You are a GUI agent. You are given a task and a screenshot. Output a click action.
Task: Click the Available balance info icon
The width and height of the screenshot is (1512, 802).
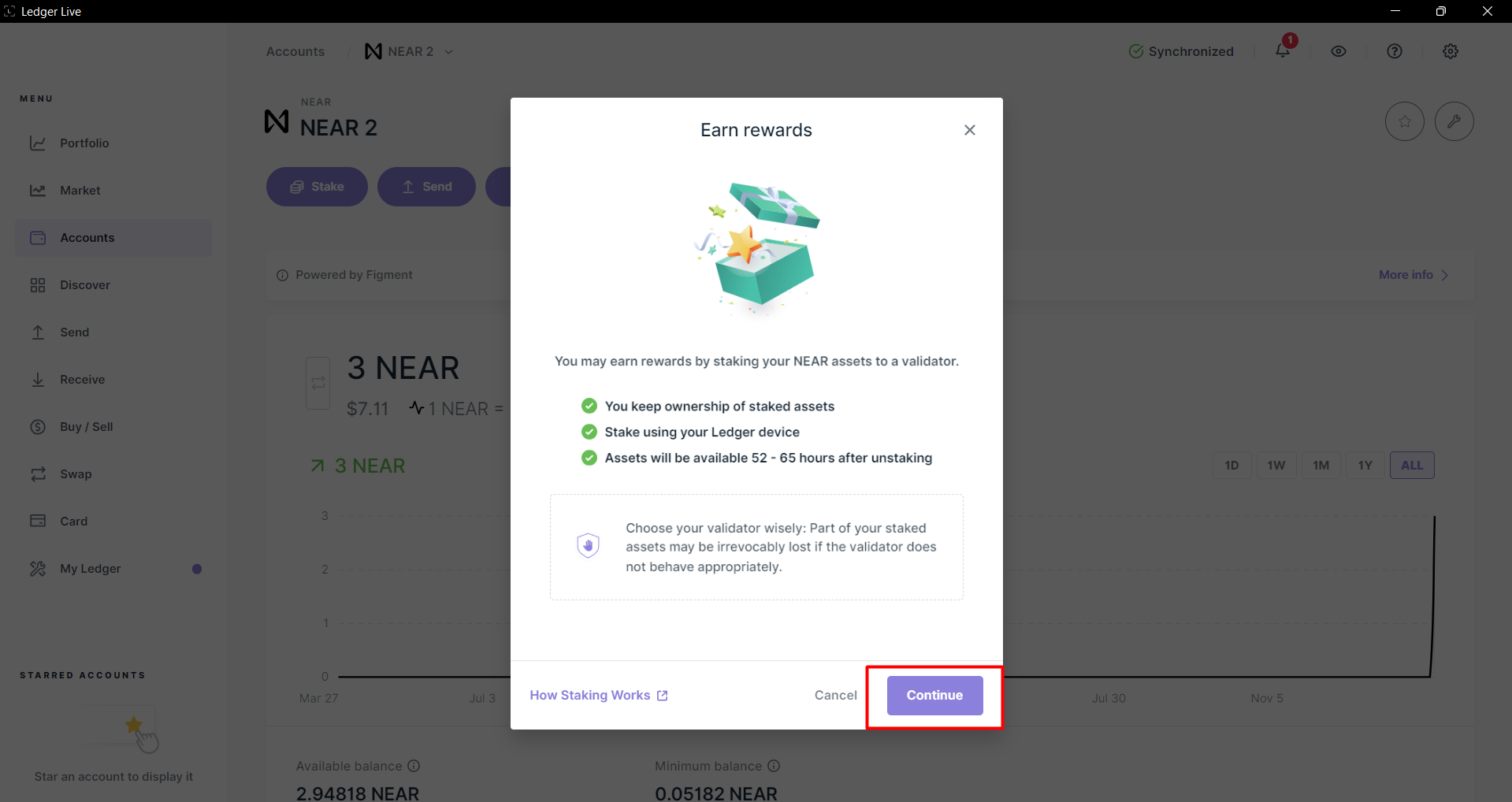click(x=414, y=766)
